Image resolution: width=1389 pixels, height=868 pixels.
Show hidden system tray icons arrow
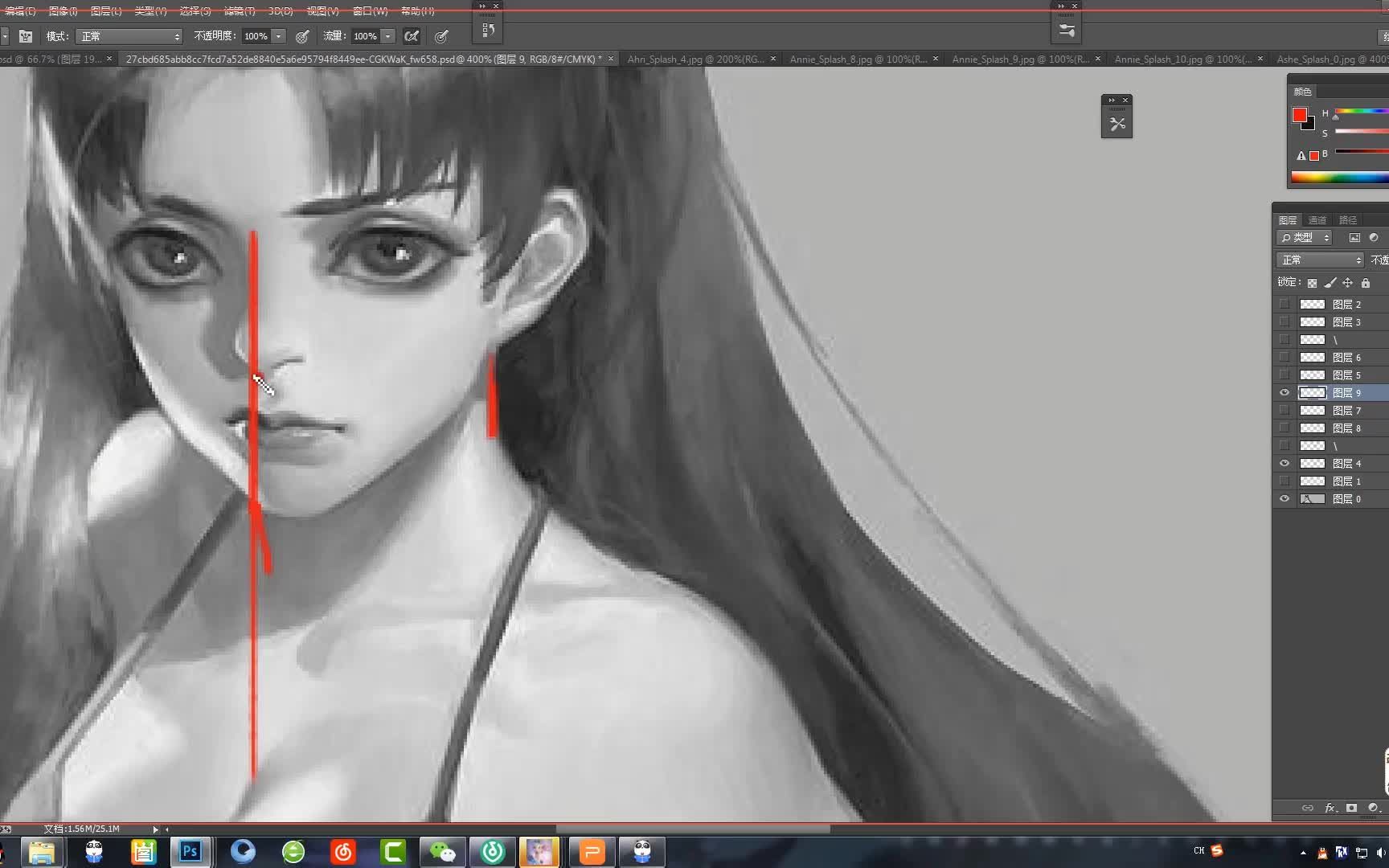(x=1303, y=852)
